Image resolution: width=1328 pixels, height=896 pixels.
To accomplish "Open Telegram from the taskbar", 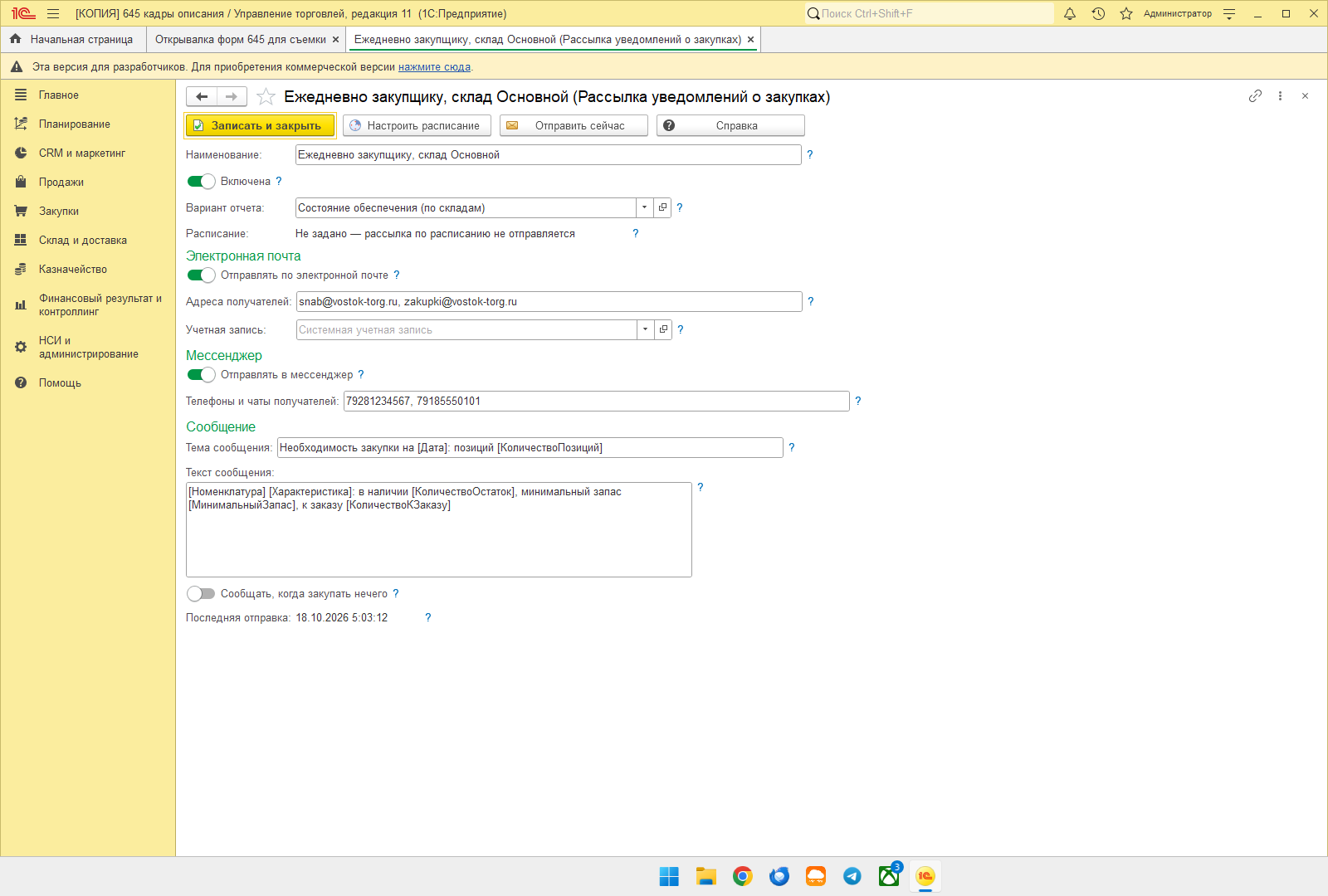I will [852, 876].
